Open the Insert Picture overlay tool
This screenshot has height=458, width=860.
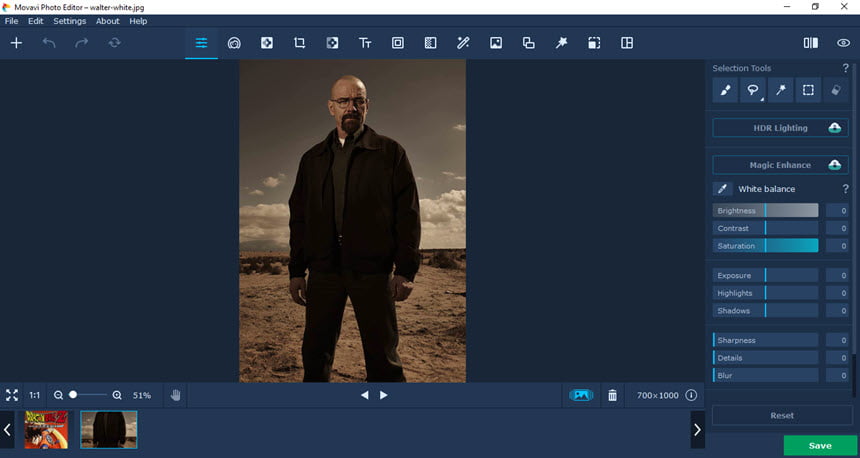point(529,43)
